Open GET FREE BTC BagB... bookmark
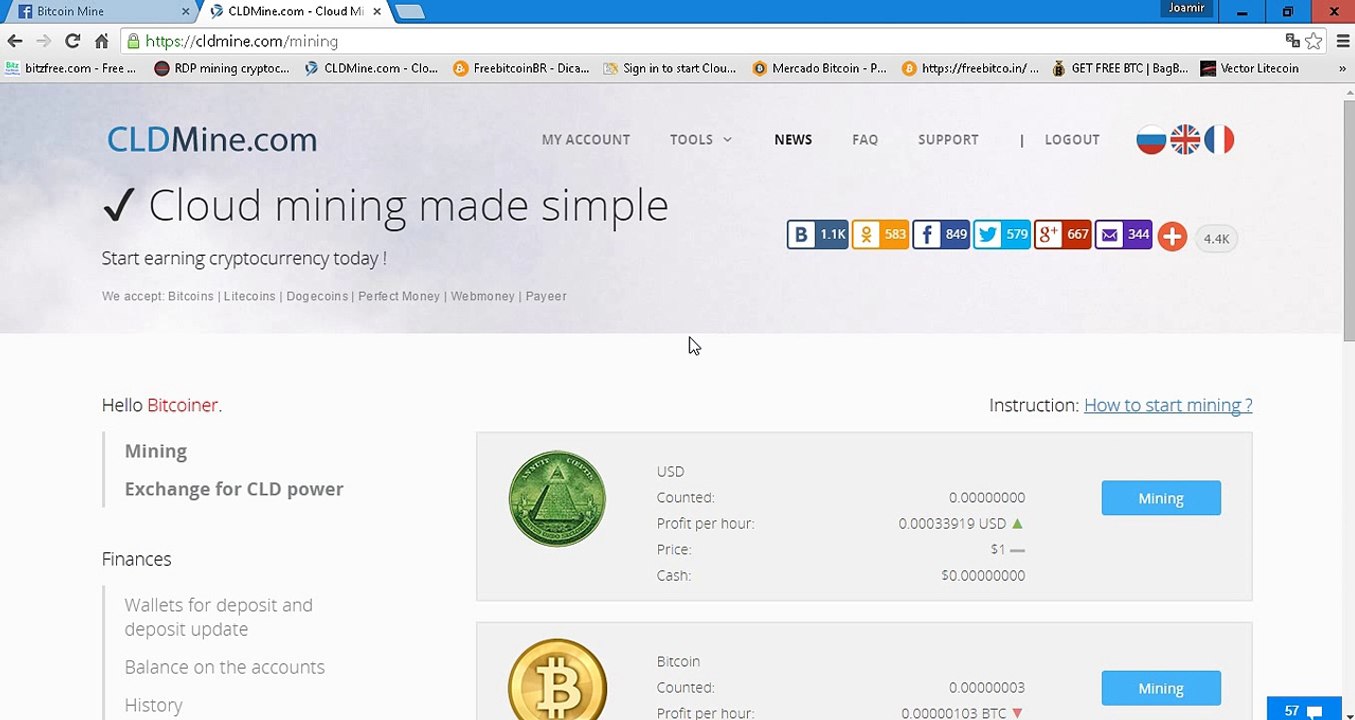The image size is (1355, 720). coord(1120,69)
